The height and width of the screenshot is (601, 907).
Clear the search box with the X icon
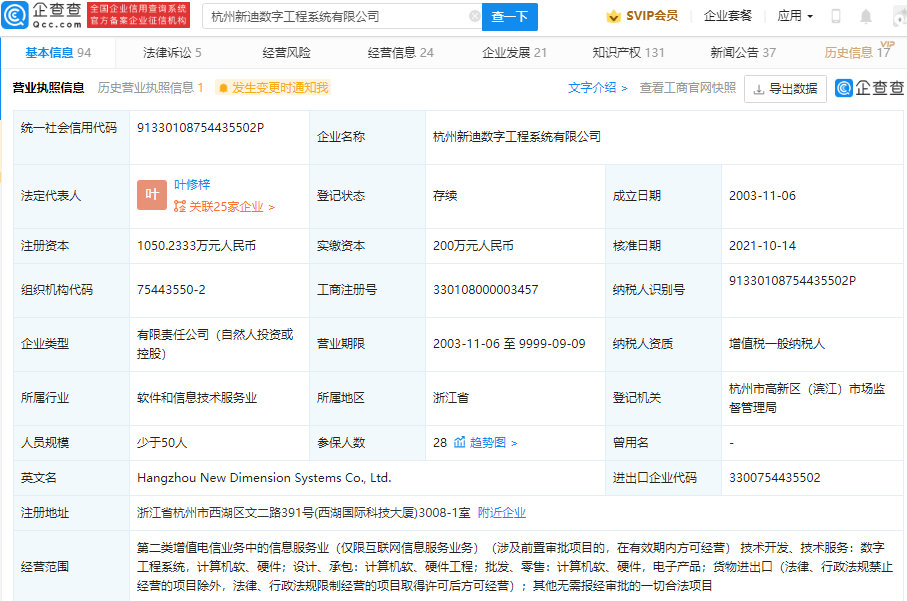coord(474,16)
